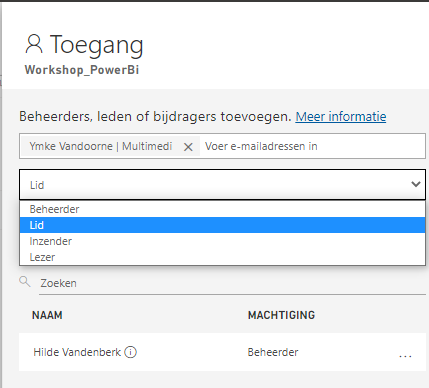Collapse role dropdown using chevron arrow
The height and width of the screenshot is (388, 429).
click(416, 184)
